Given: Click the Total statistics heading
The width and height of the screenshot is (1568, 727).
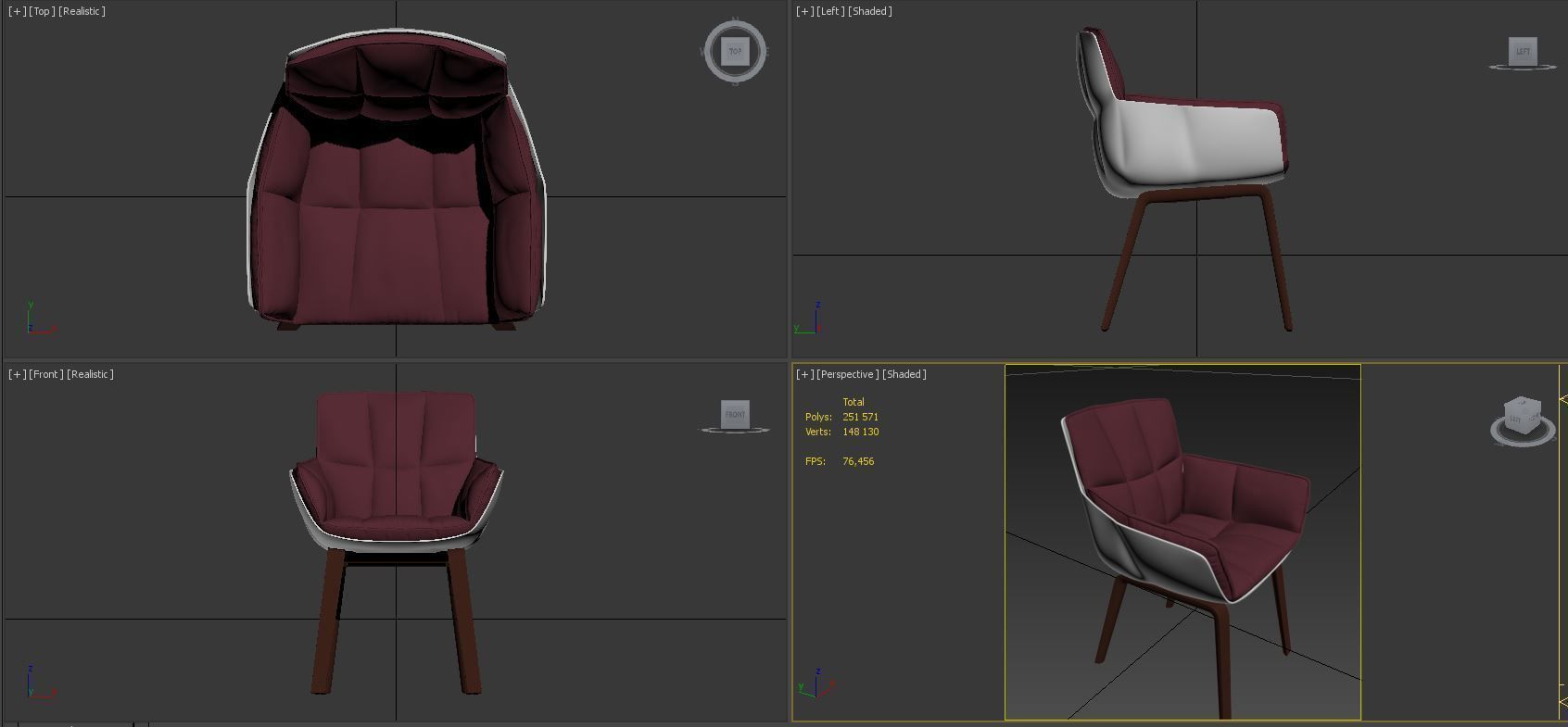Looking at the screenshot, I should tap(854, 402).
